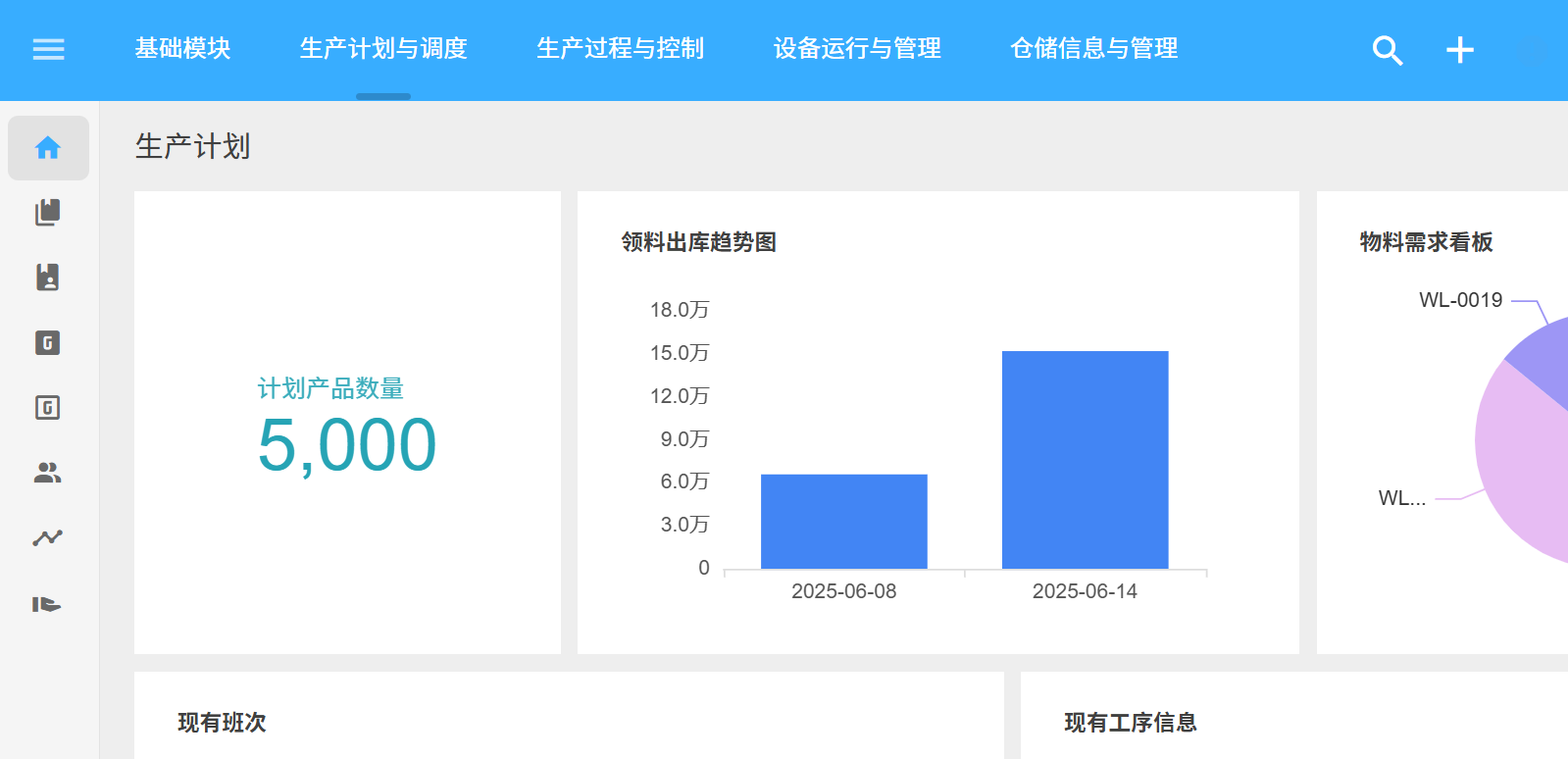The width and height of the screenshot is (1568, 759).
Task: Click the 2025-06-14 bar in chart
Action: (1085, 460)
